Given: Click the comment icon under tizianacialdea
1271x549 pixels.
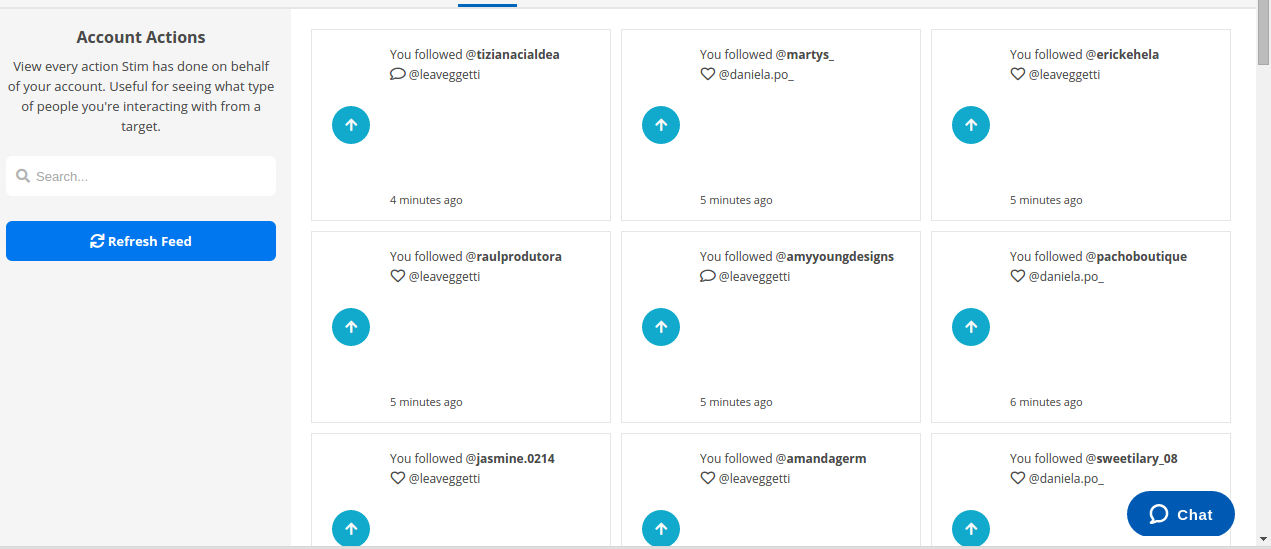Looking at the screenshot, I should [x=398, y=74].
